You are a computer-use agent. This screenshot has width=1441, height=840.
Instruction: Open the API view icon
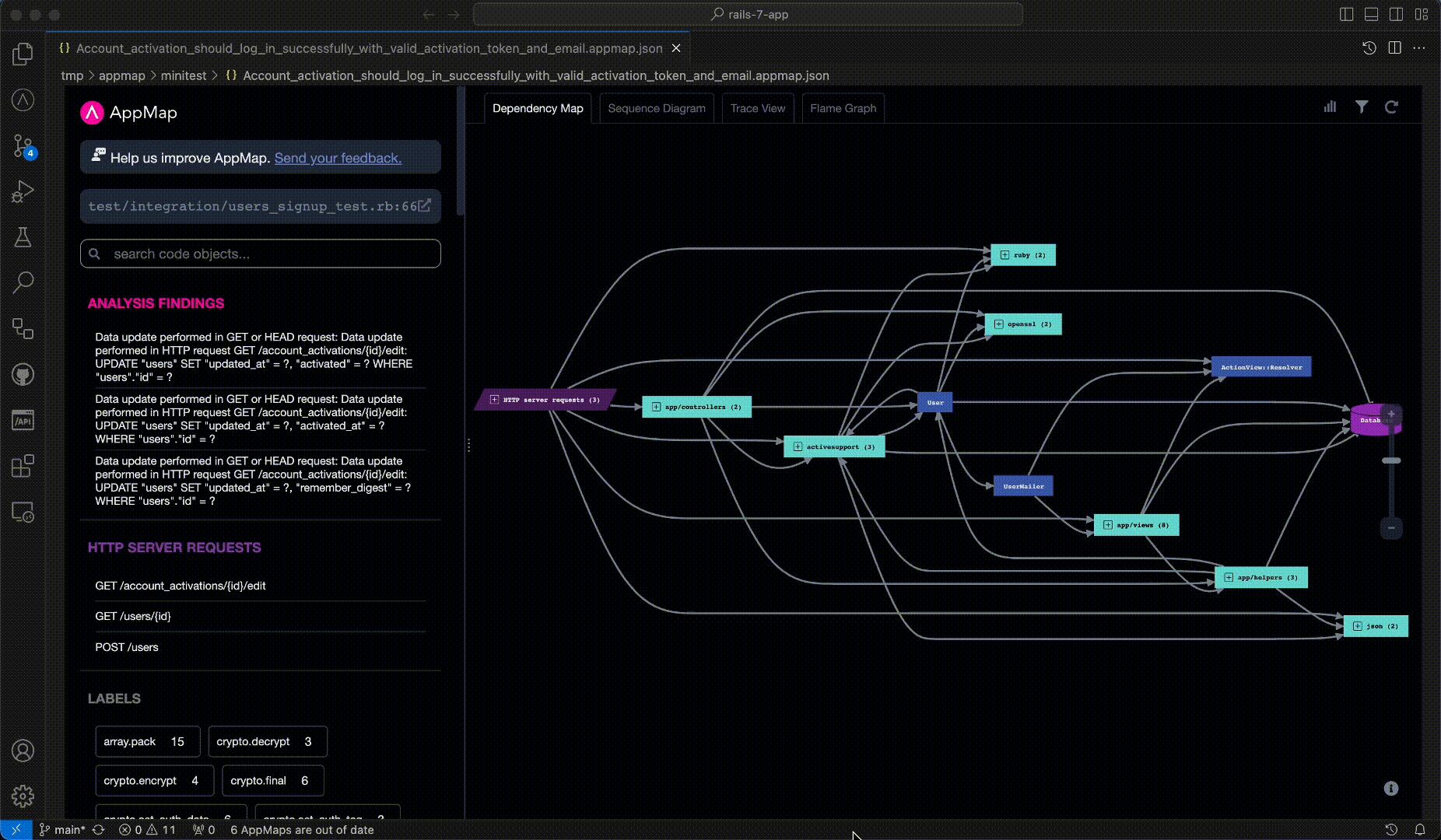tap(23, 421)
